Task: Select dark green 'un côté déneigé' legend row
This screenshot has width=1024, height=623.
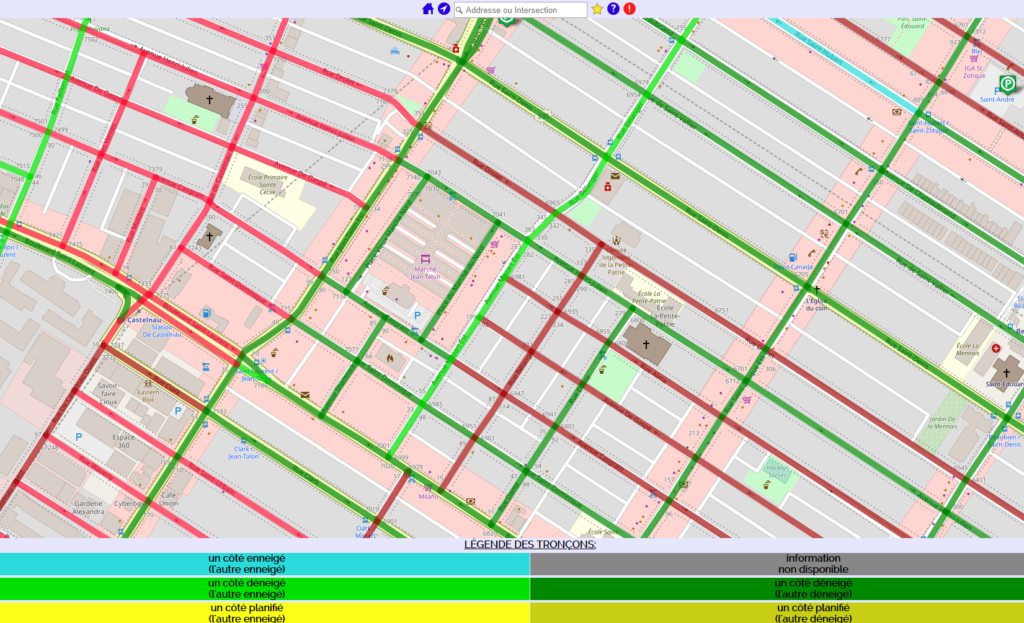Action: (776, 588)
